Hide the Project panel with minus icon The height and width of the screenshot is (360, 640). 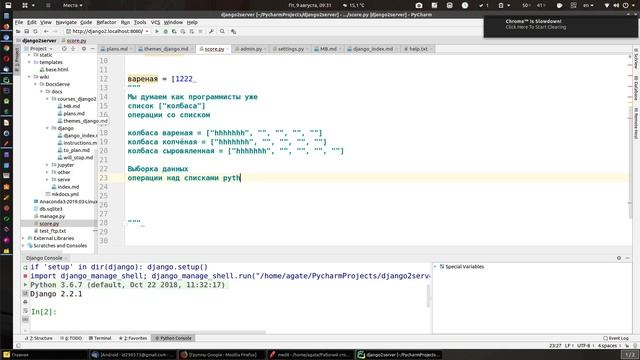pos(92,49)
